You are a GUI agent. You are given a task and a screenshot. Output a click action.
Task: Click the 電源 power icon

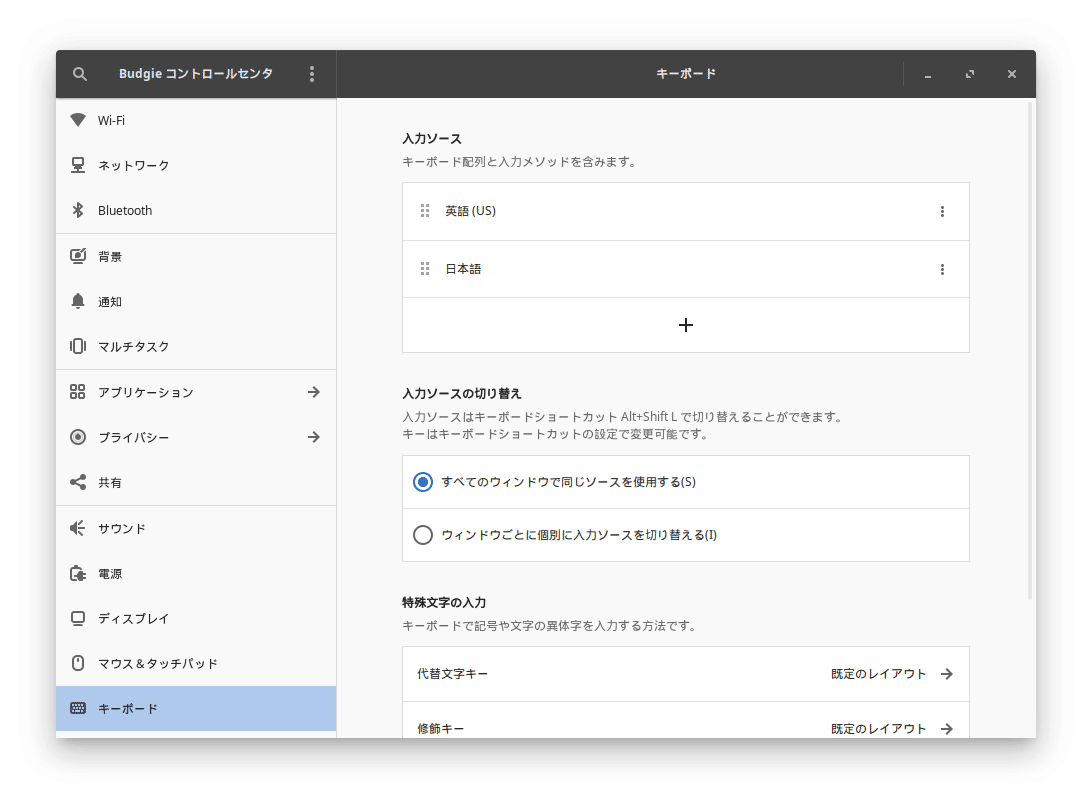(78, 574)
